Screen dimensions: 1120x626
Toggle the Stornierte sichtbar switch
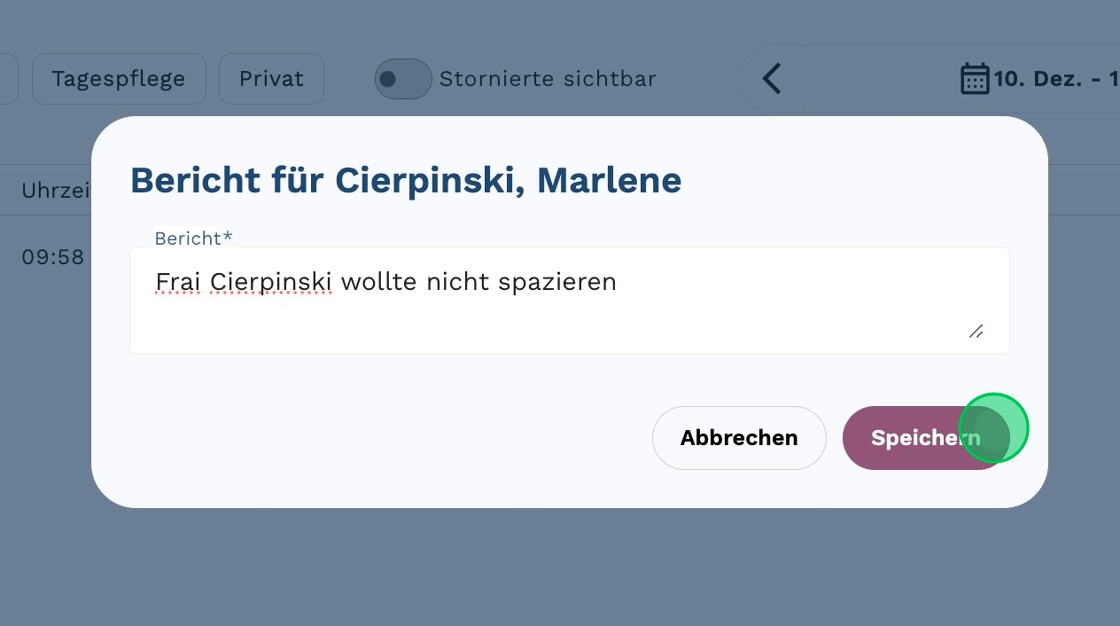[x=403, y=79]
